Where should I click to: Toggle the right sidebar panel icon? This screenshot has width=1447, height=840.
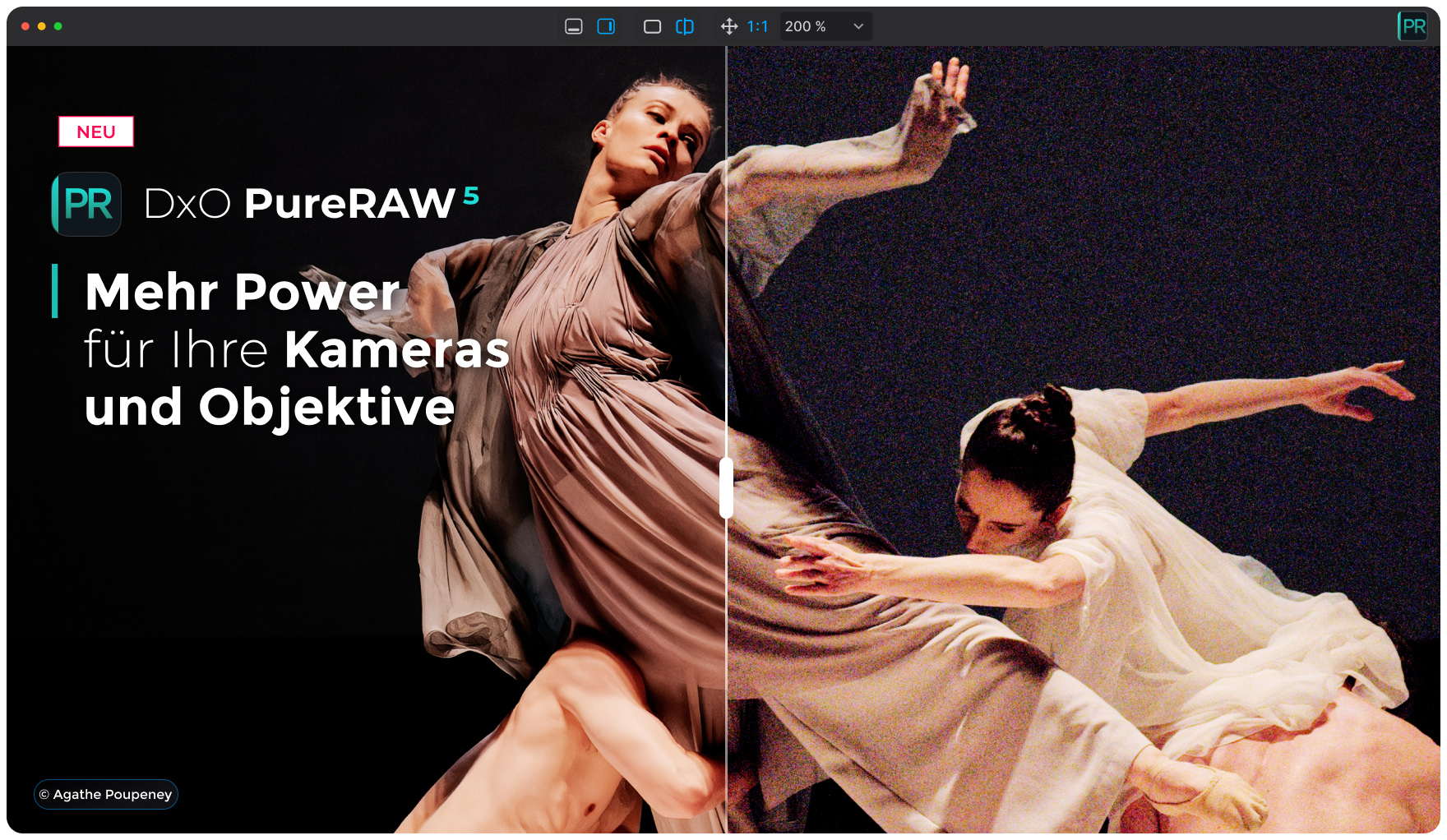tap(606, 26)
